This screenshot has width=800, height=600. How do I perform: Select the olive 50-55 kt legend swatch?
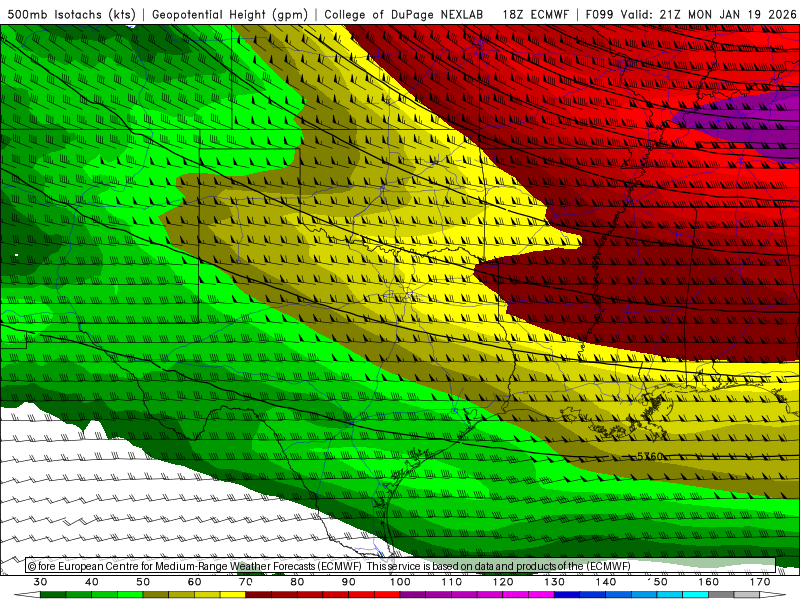pyautogui.click(x=156, y=595)
